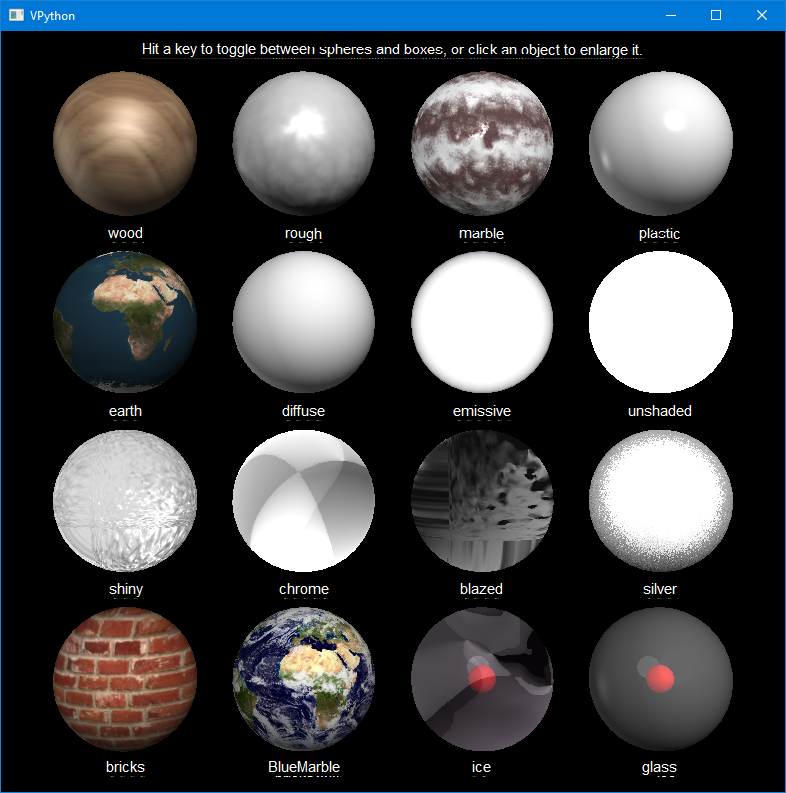Screen dimensions: 786x793
Task: Select the emissive glowing sphere
Action: point(482,322)
